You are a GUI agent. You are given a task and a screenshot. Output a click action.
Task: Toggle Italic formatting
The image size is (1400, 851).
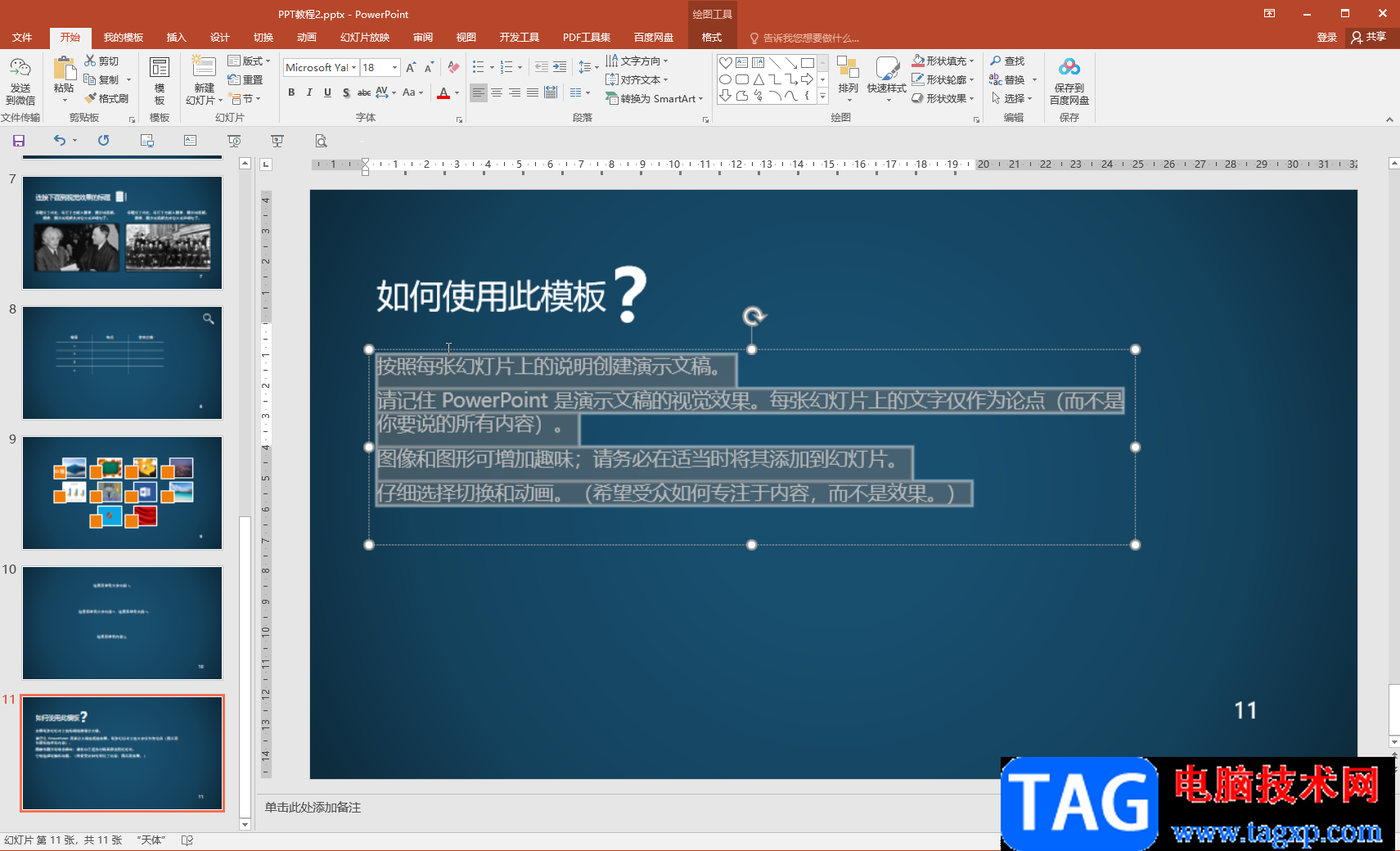pyautogui.click(x=309, y=92)
